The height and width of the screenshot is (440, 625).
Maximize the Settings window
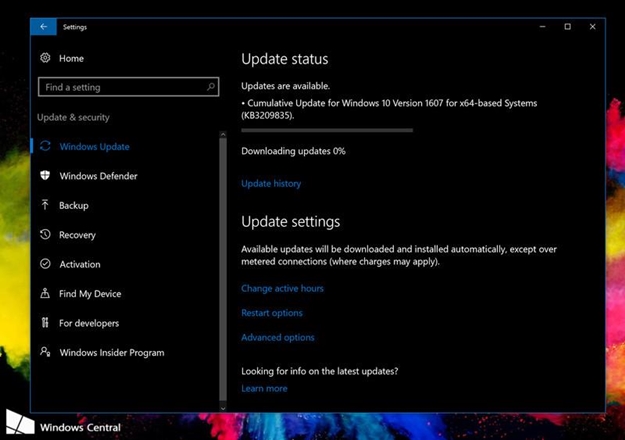point(567,27)
